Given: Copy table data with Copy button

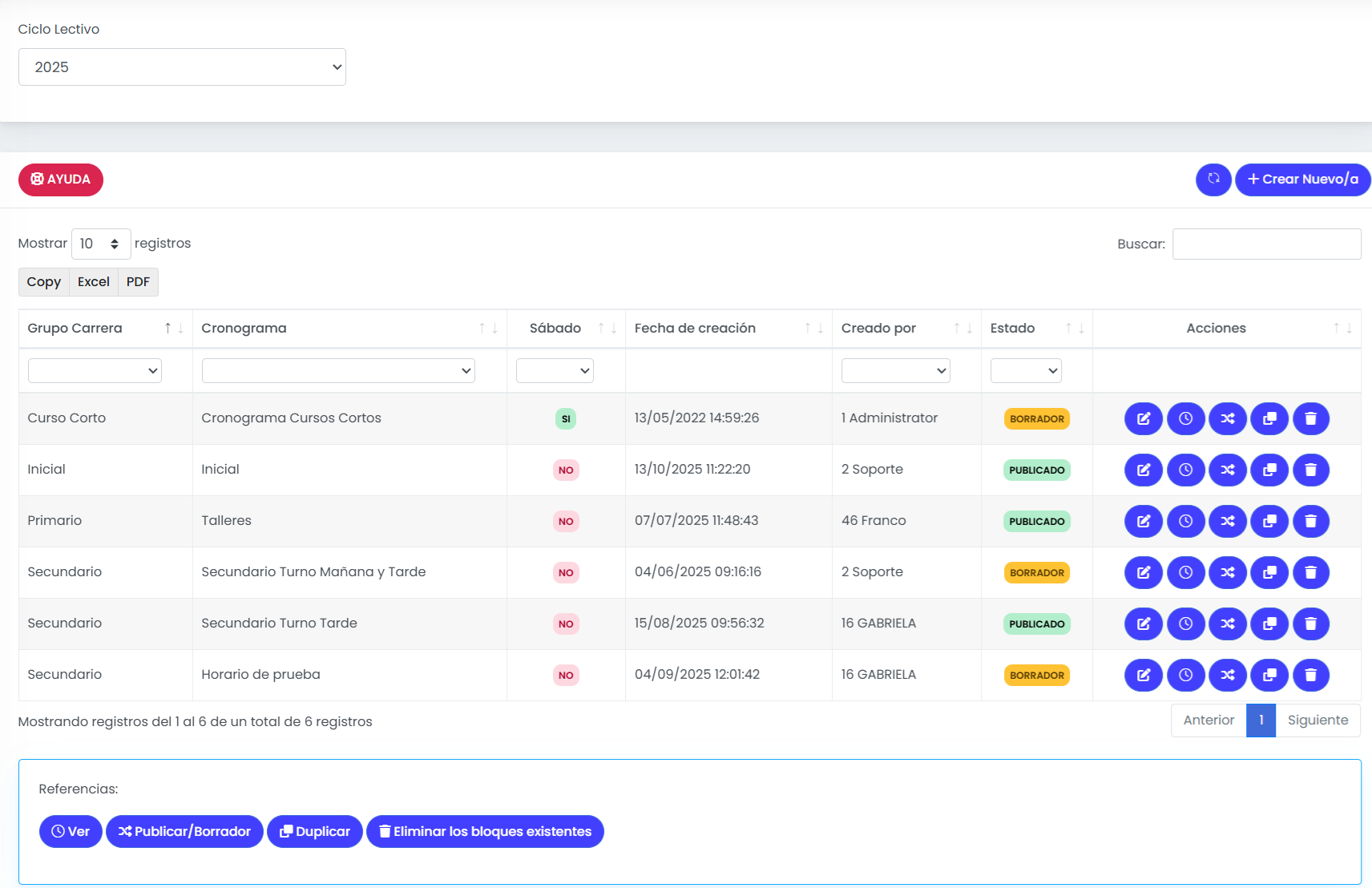Looking at the screenshot, I should point(44,282).
